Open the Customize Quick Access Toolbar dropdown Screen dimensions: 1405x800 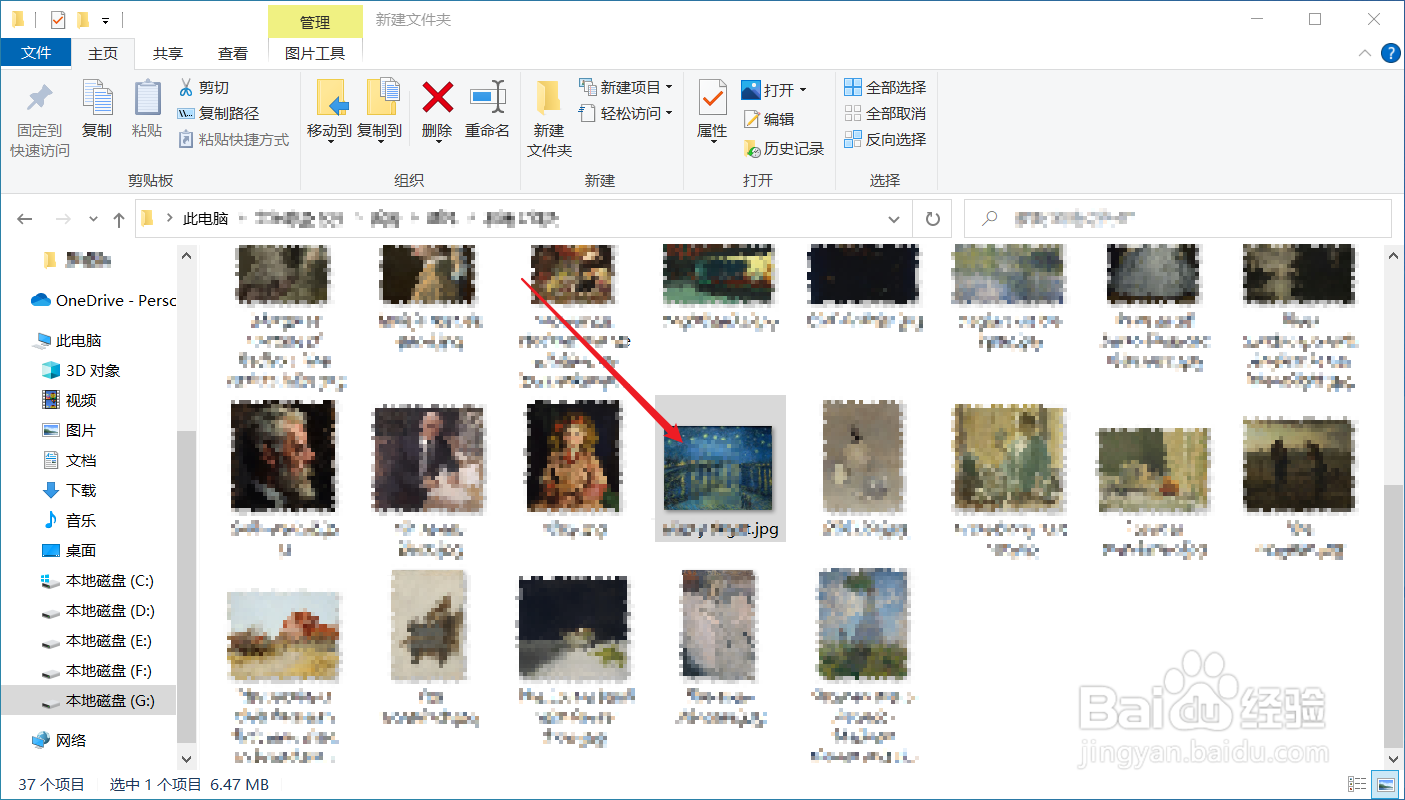(x=105, y=20)
